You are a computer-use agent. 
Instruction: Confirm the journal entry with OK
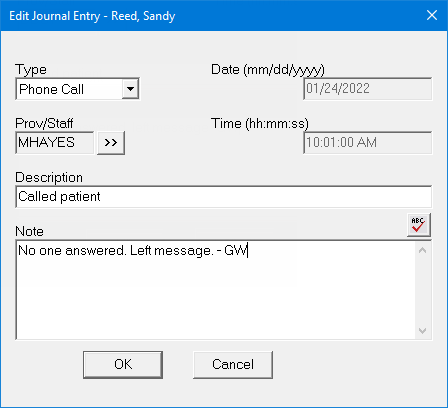pos(123,365)
